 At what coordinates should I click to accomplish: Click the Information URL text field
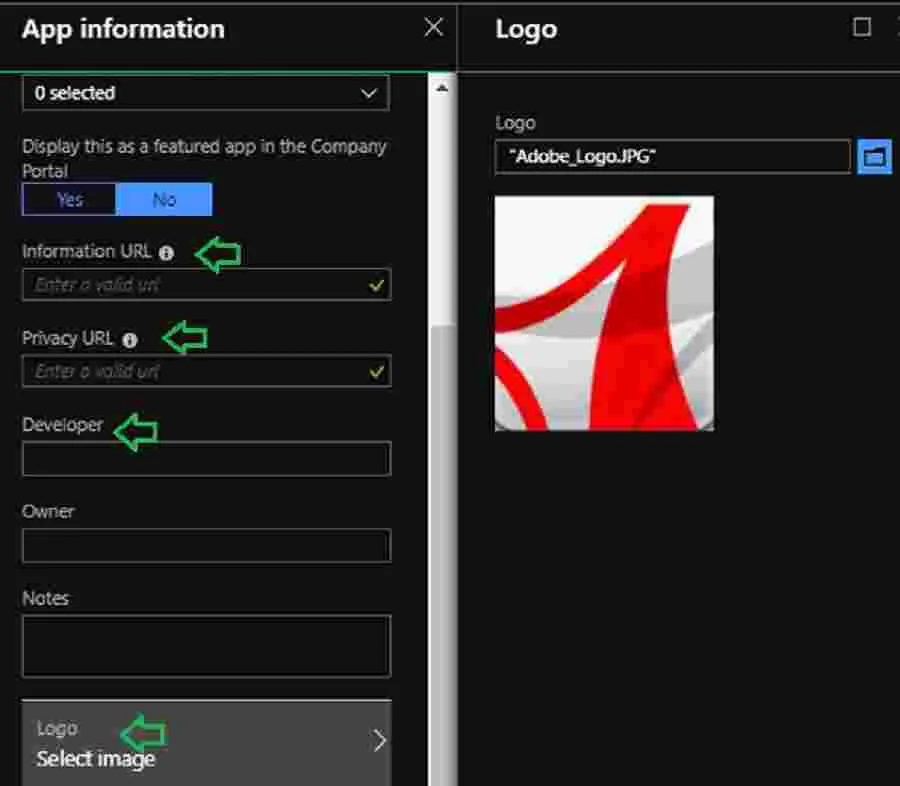pyautogui.click(x=195, y=285)
